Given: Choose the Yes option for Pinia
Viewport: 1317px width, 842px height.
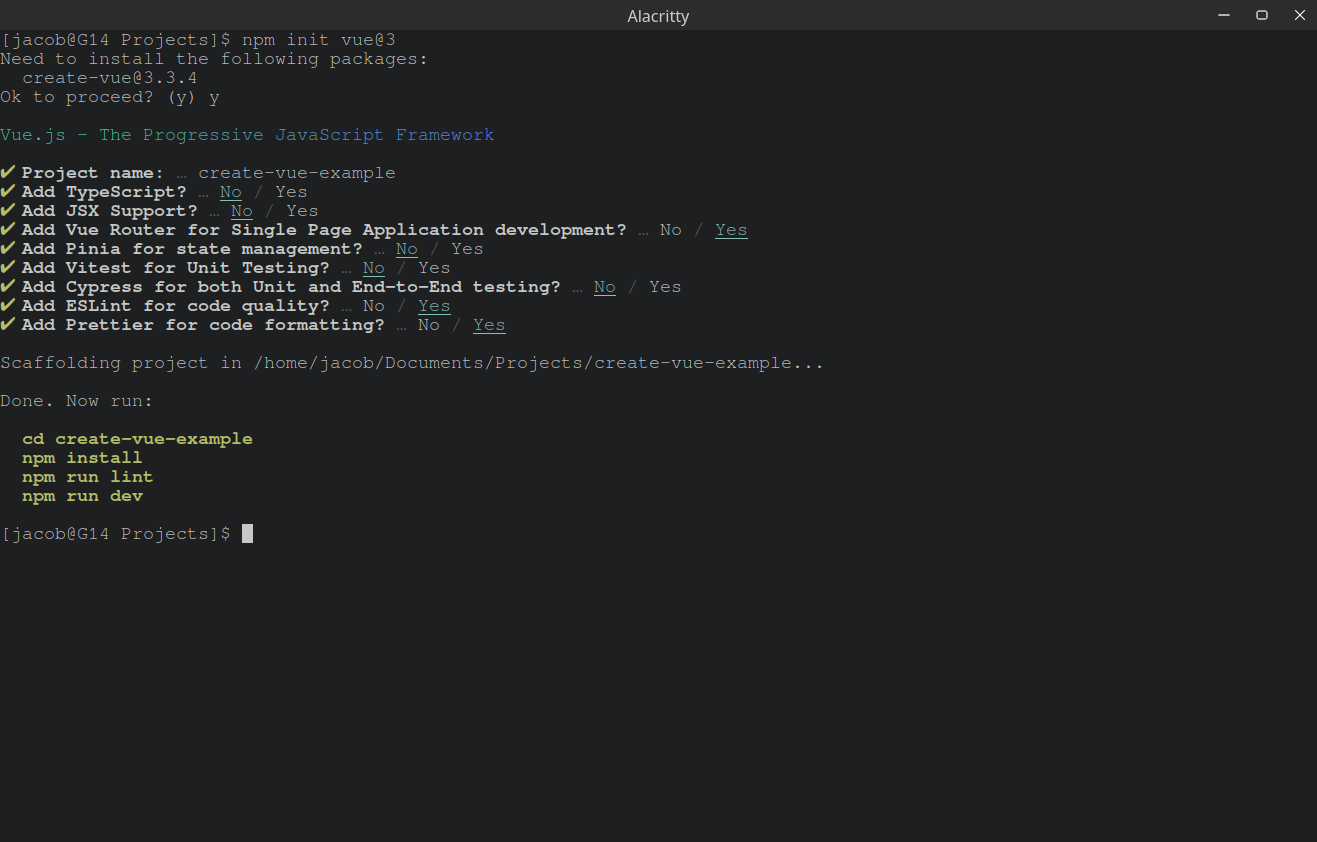Looking at the screenshot, I should (467, 249).
